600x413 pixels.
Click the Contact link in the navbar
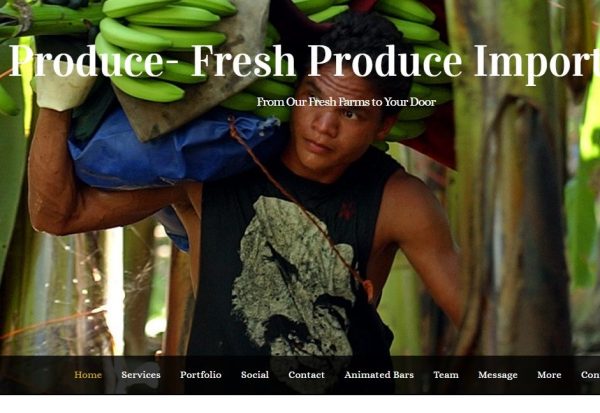[x=306, y=375]
